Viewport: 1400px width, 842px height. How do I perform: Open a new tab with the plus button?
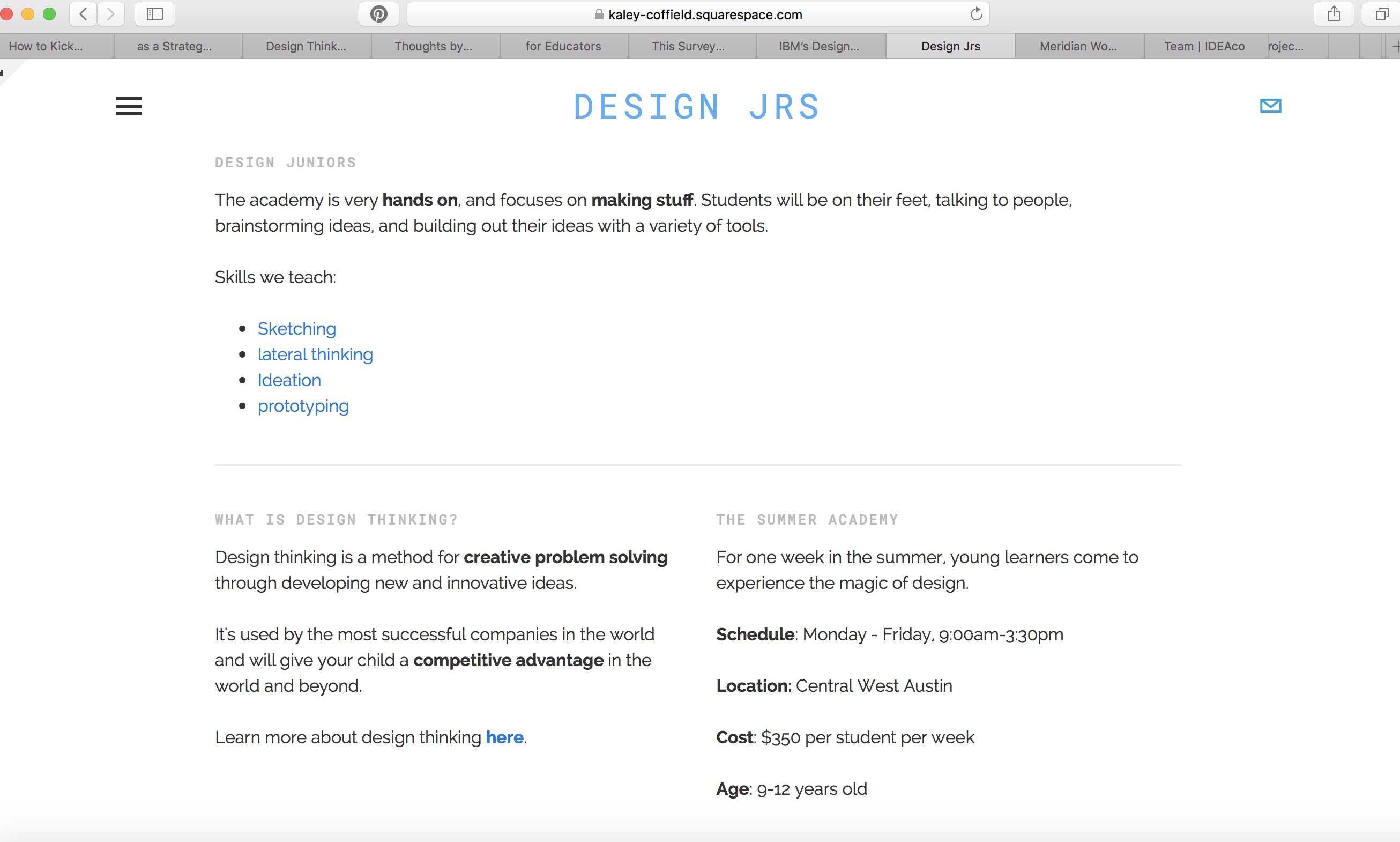[x=1394, y=47]
